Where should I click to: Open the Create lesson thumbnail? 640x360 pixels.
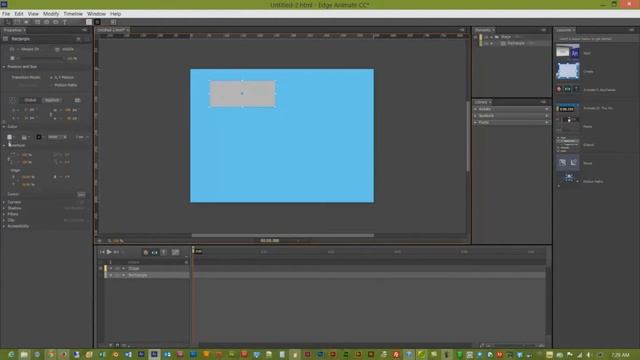click(567, 71)
